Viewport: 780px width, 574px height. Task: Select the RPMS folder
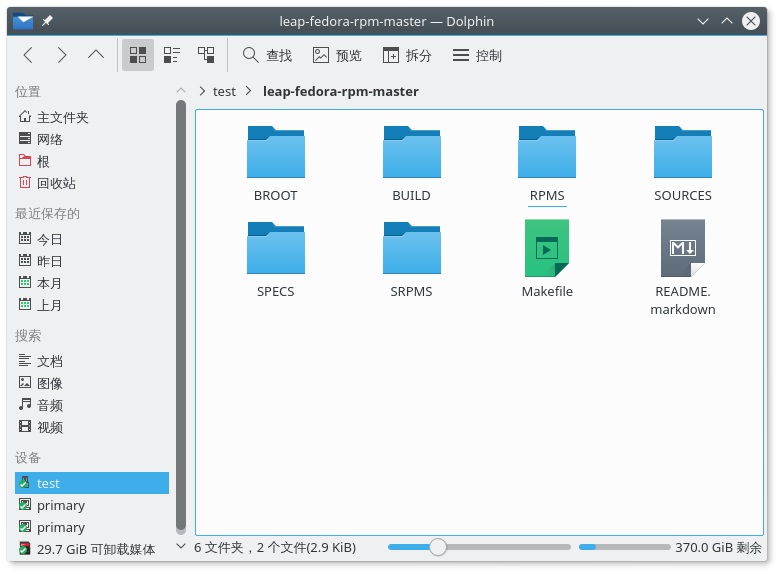547,164
